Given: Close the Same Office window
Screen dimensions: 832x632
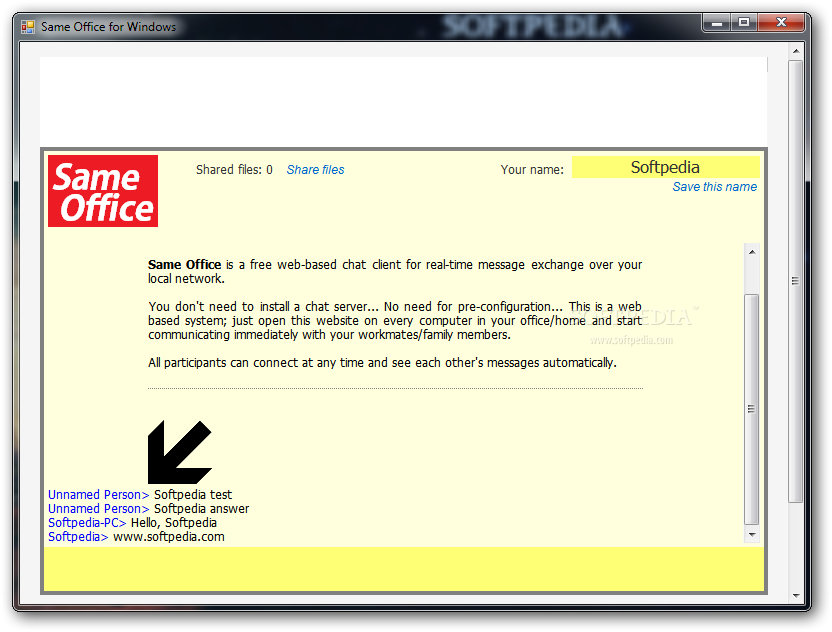Looking at the screenshot, I should tap(781, 23).
